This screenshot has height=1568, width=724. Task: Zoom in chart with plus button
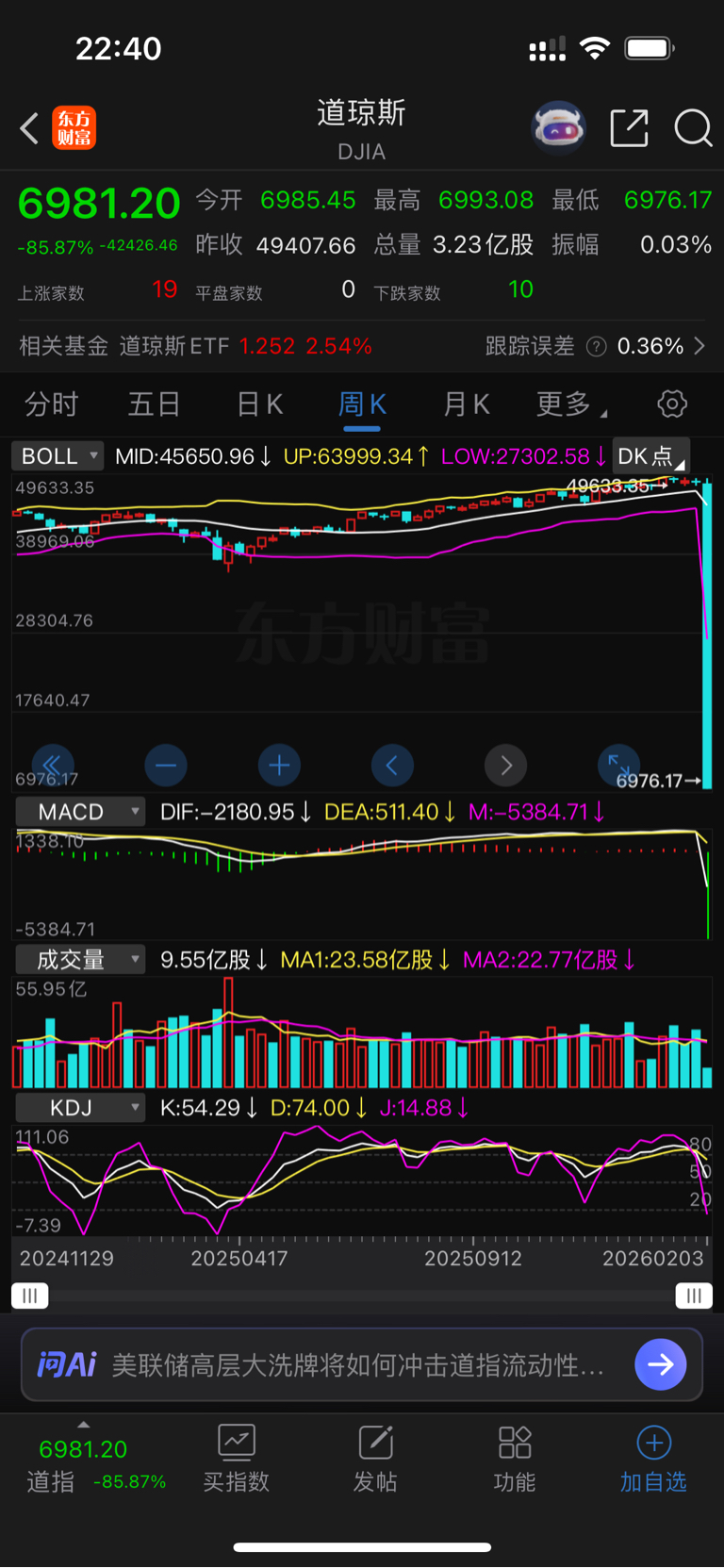(279, 765)
